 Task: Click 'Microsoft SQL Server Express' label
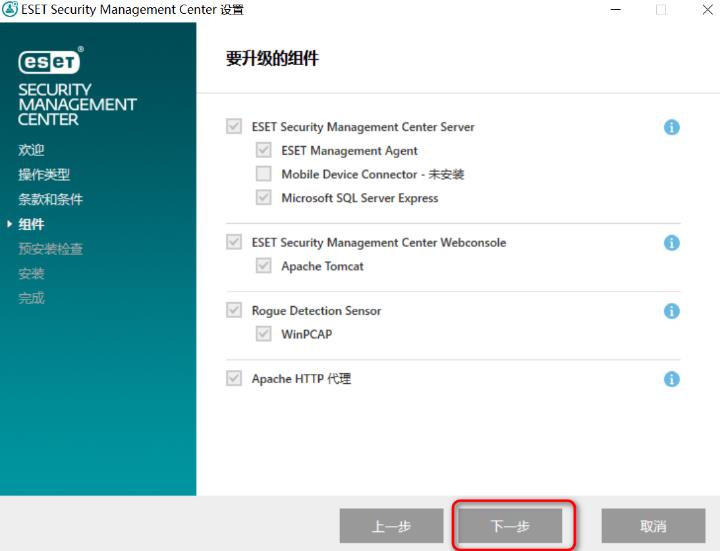coord(360,198)
